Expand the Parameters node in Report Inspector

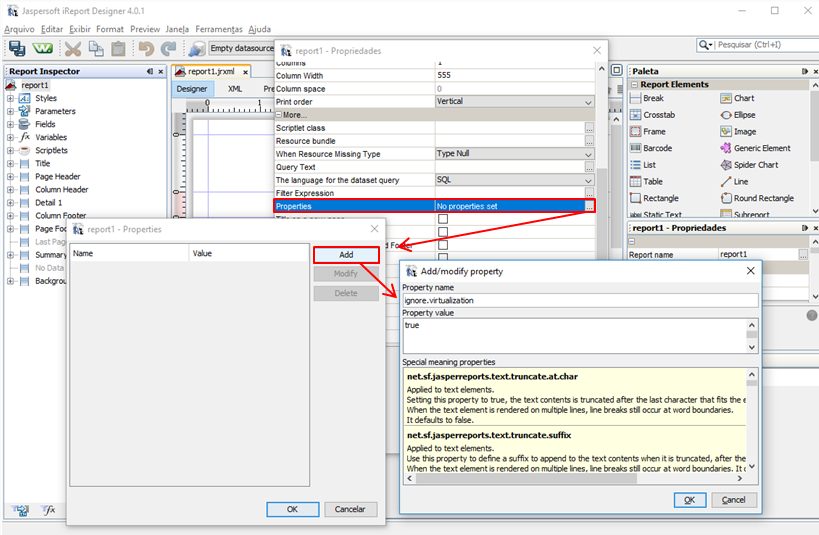tap(10, 111)
